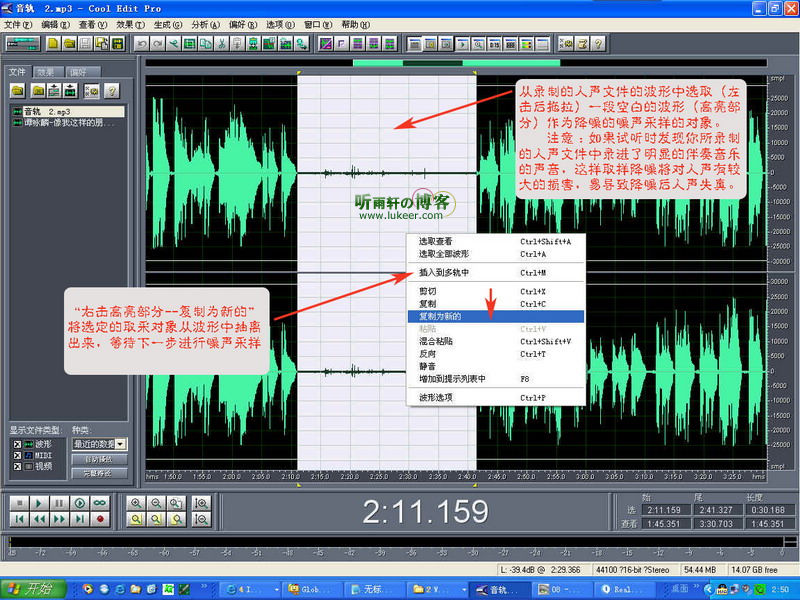Choose 混合粘贴 in context menu
Image resolution: width=800 pixels, height=600 pixels.
[495, 341]
